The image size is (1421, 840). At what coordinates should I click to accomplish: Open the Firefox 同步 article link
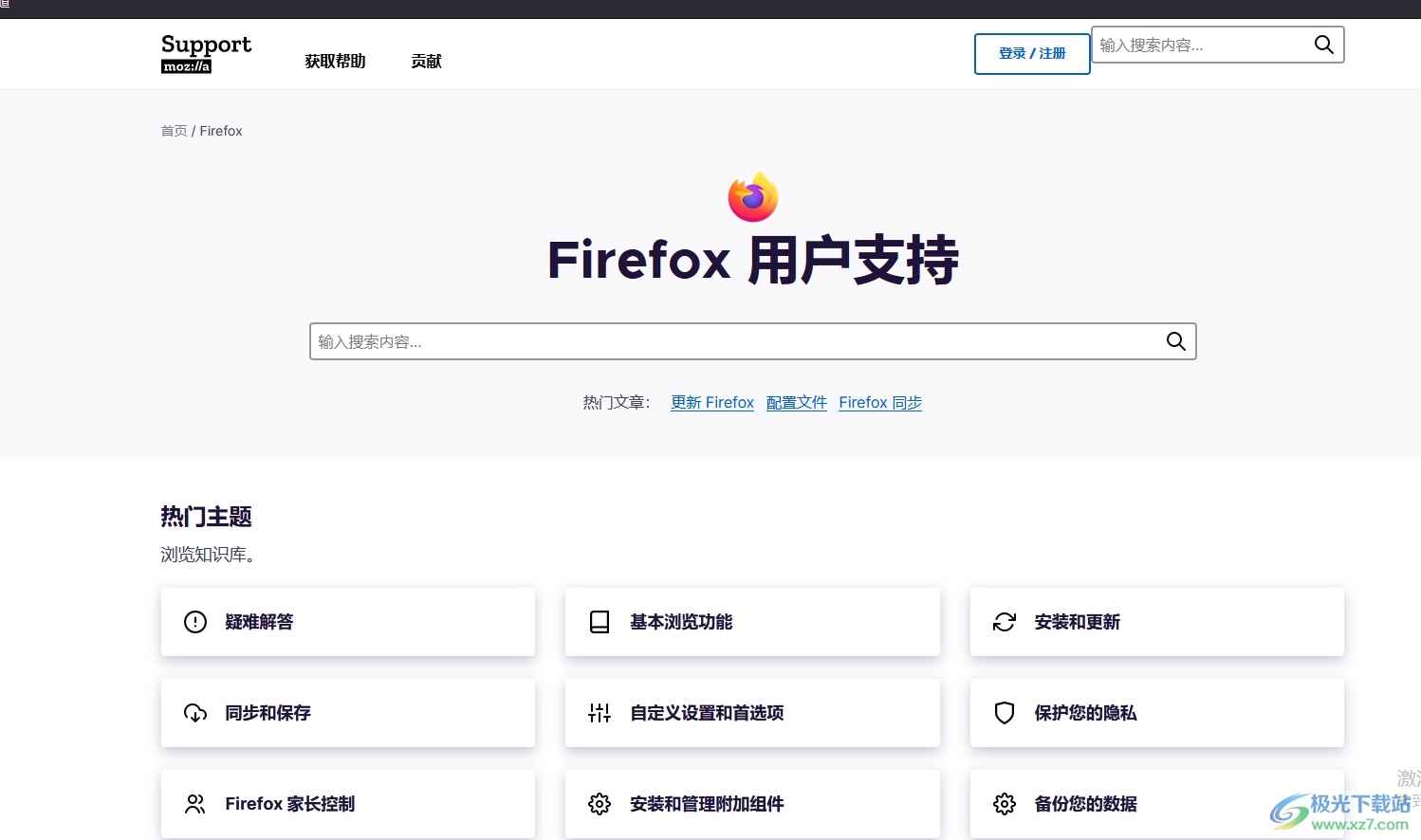pyautogui.click(x=880, y=402)
